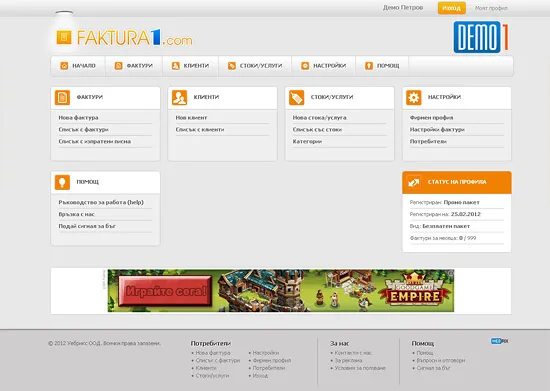Viewport: 550px width, 391px height.
Task: Open СТОКИ/УСЛУГИ in the navigation bar
Action: click(x=255, y=66)
